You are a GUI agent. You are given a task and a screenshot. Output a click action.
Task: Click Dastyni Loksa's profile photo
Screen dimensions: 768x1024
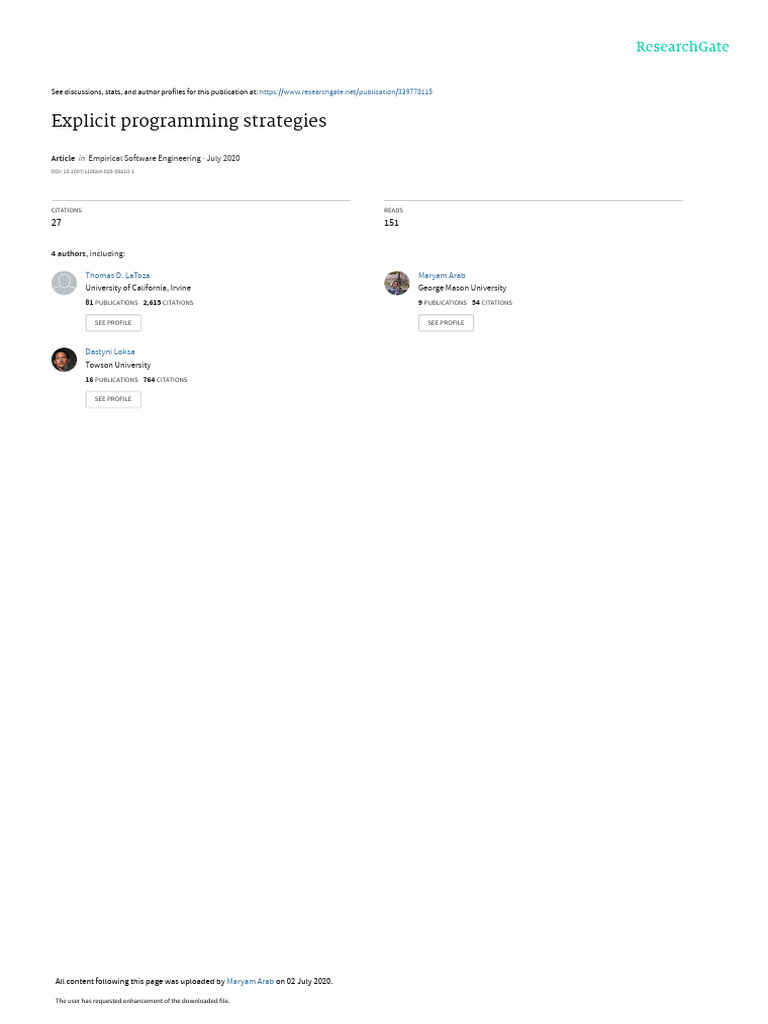pyautogui.click(x=64, y=359)
